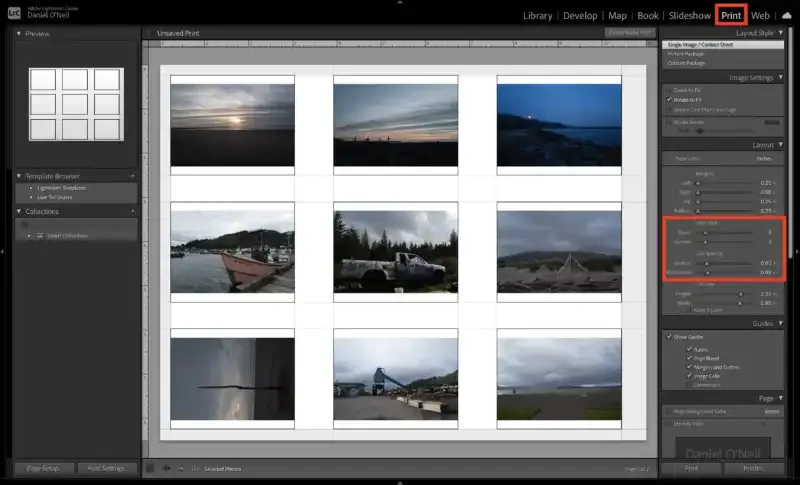Enable the Zoom to Fill checkbox
Viewport: 800px width, 485px height.
pyautogui.click(x=669, y=90)
